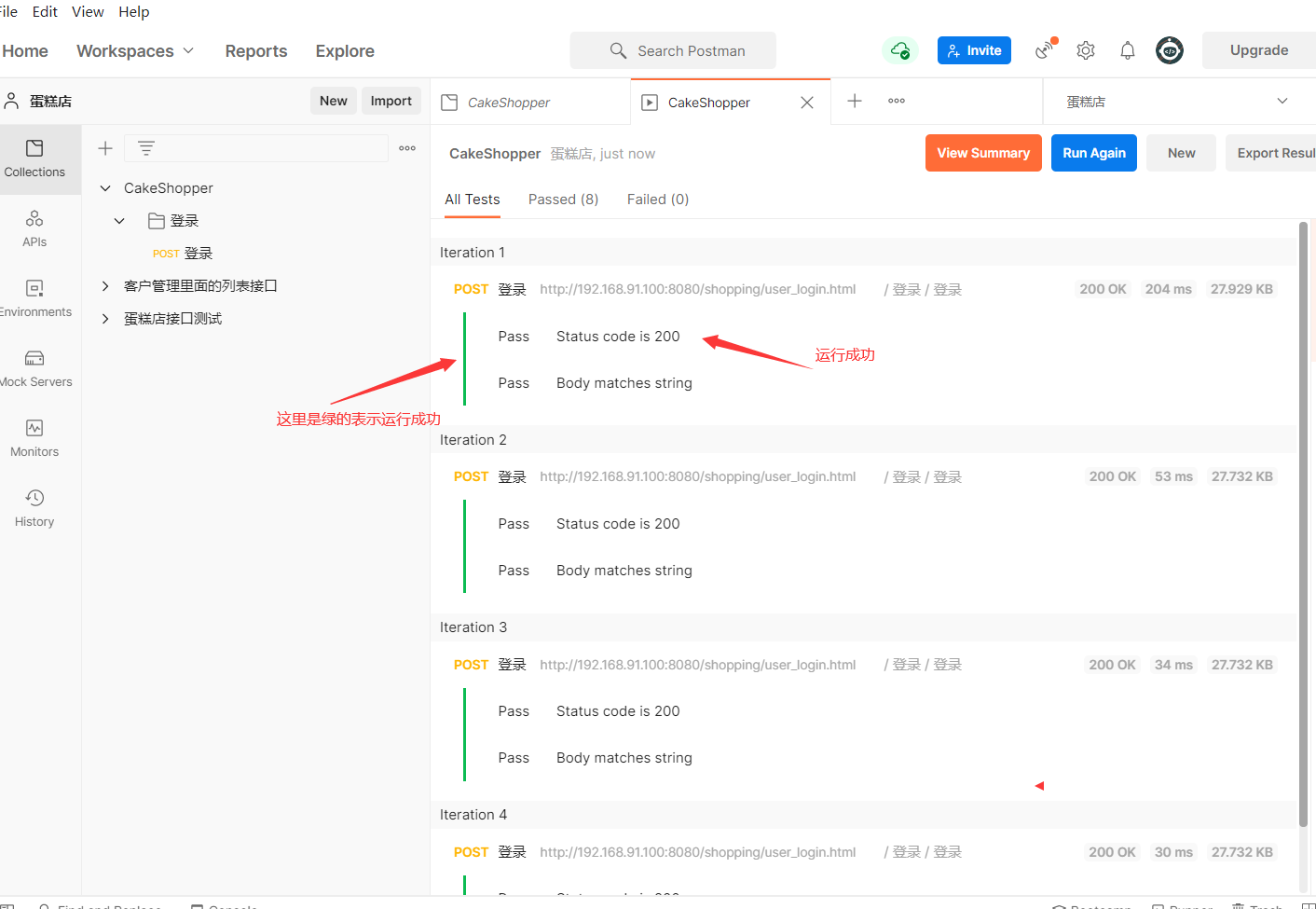Click the Invite button

click(974, 50)
